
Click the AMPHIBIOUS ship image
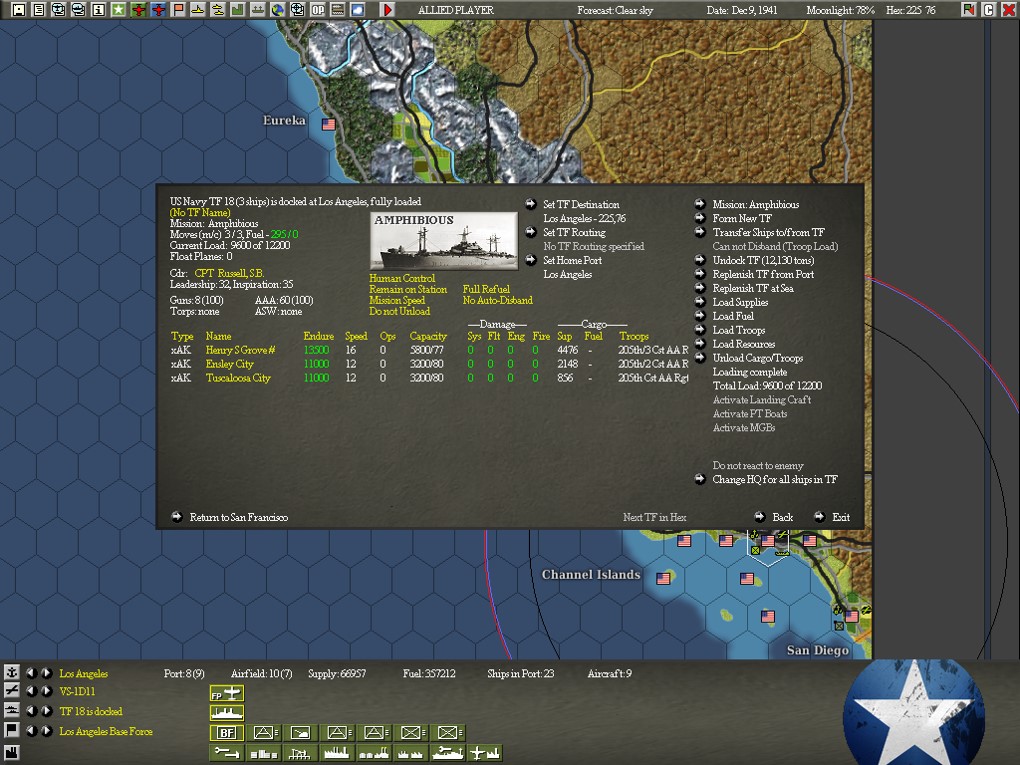tap(444, 241)
